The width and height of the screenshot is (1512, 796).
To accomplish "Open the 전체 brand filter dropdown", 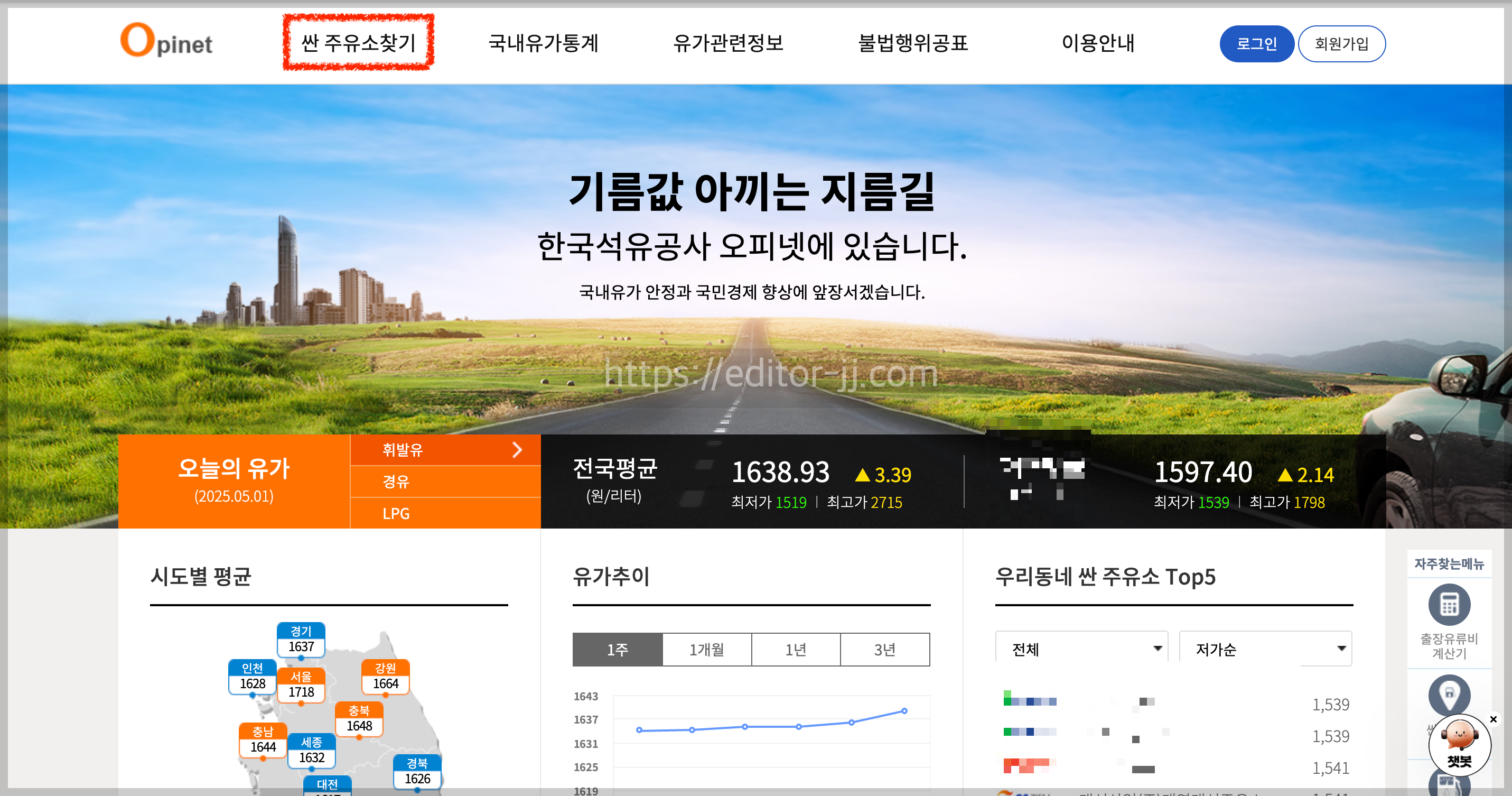I will [x=1082, y=649].
